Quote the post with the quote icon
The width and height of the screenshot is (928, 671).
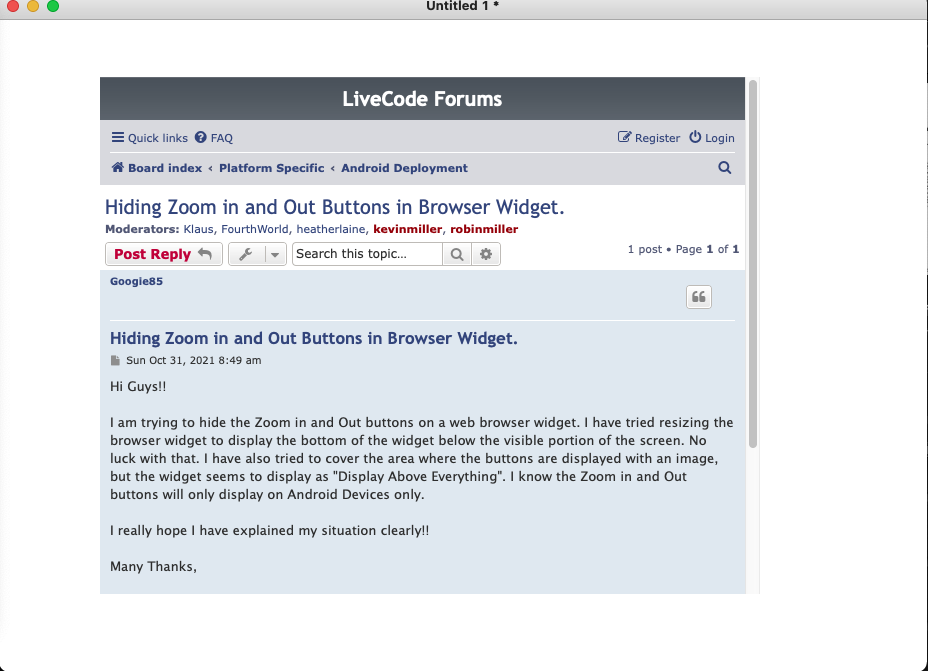[x=699, y=297]
